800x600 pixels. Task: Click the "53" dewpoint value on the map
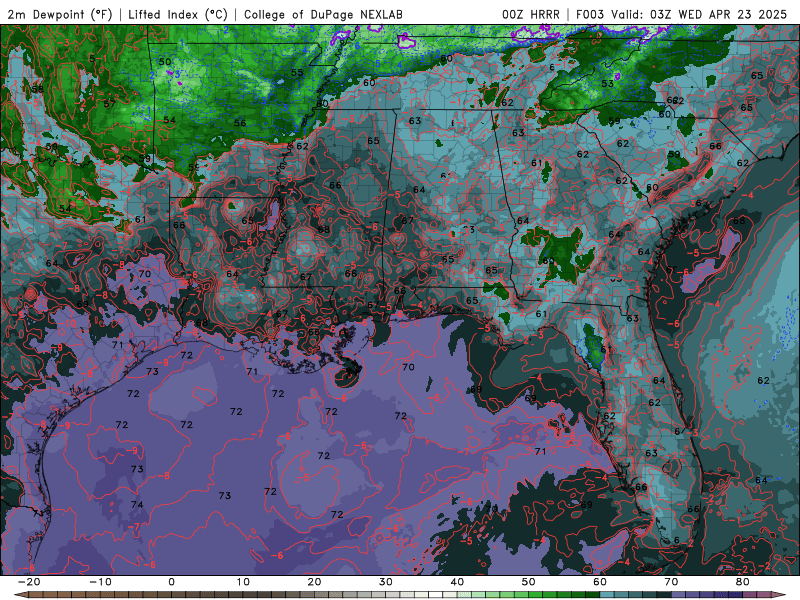pos(607,84)
